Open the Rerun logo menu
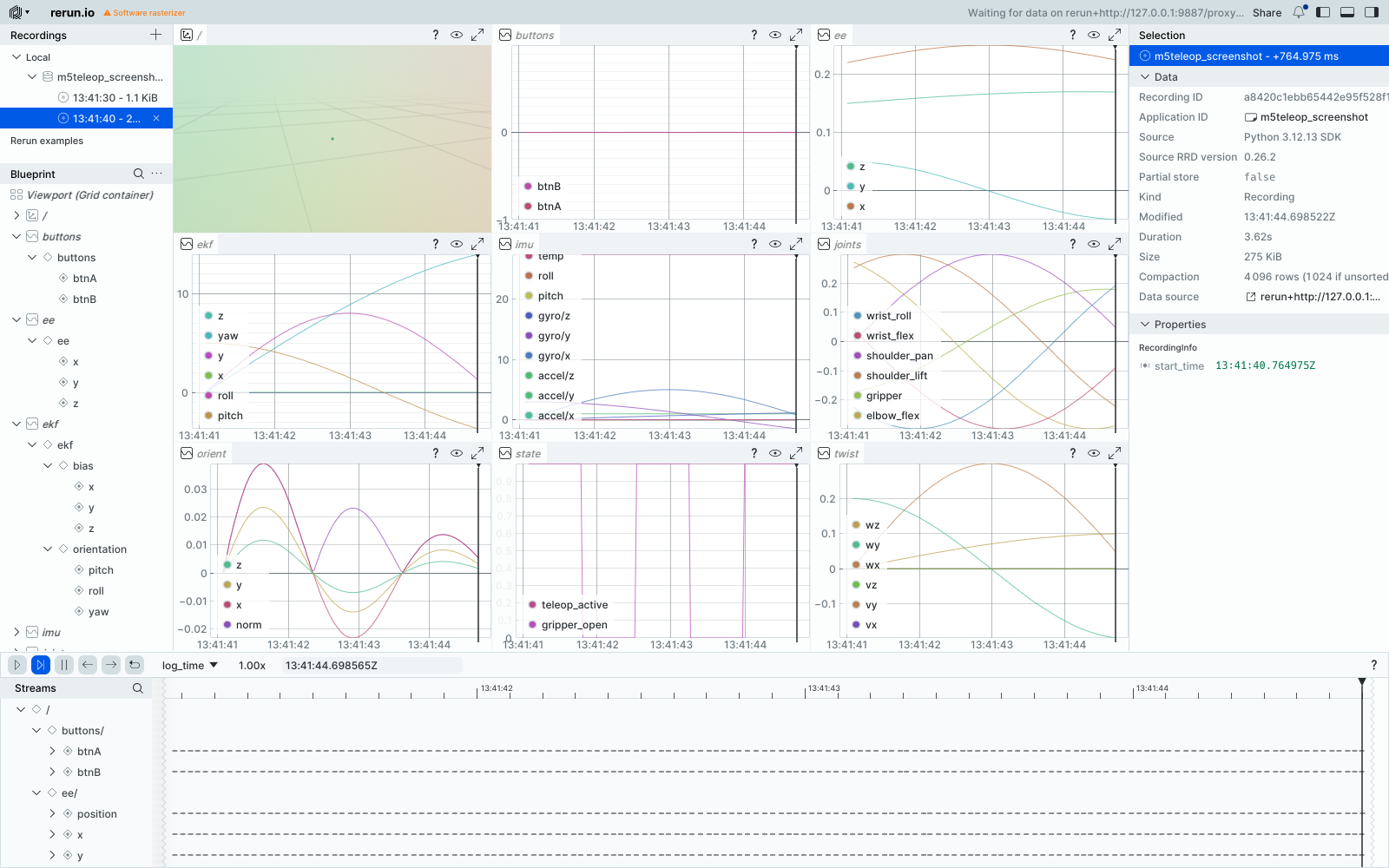Screen dimensions: 1389x868 click(x=19, y=12)
